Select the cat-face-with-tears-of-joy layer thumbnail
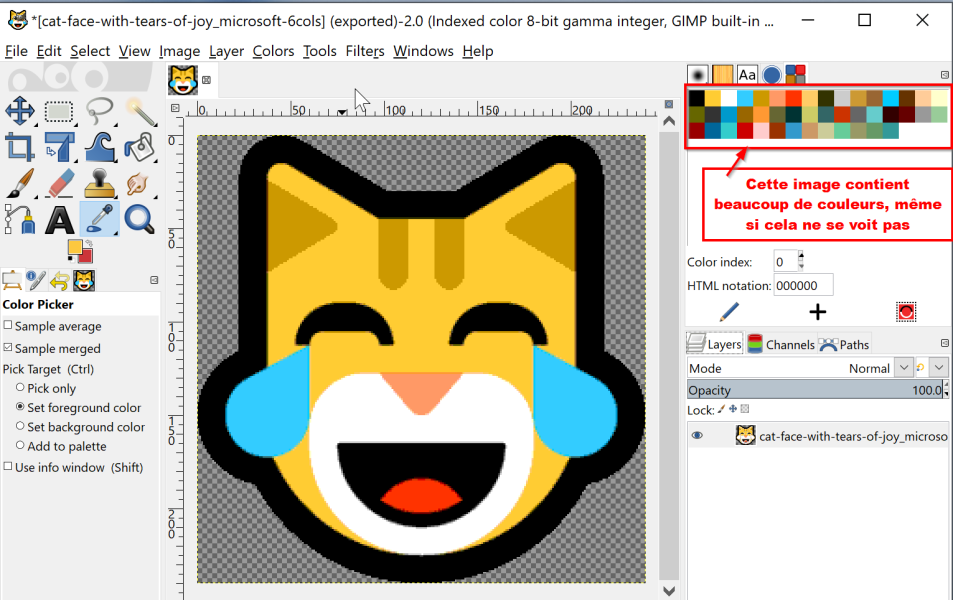This screenshot has height=600, width=953. 745,435
